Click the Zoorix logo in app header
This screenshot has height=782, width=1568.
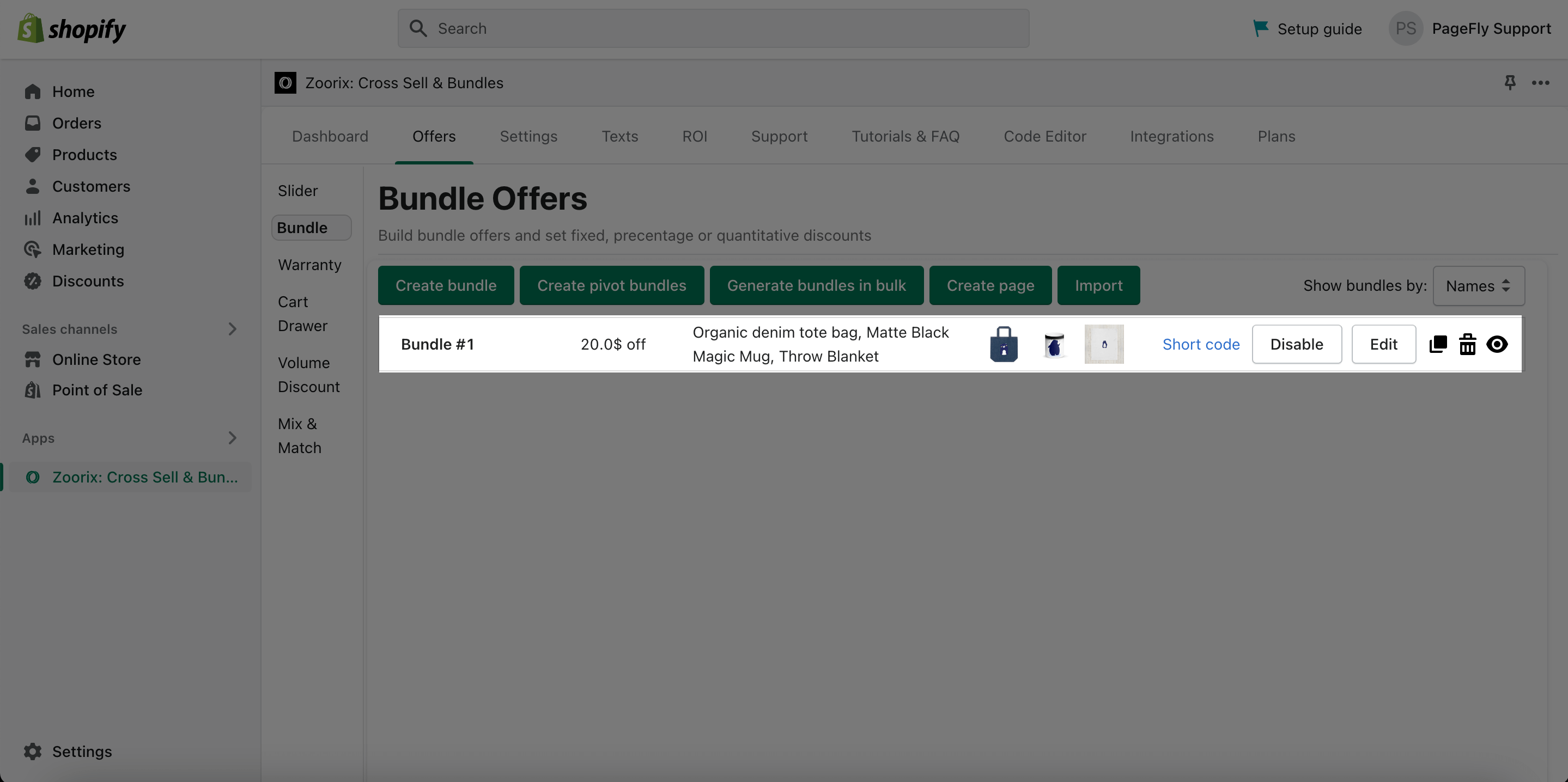[x=285, y=83]
